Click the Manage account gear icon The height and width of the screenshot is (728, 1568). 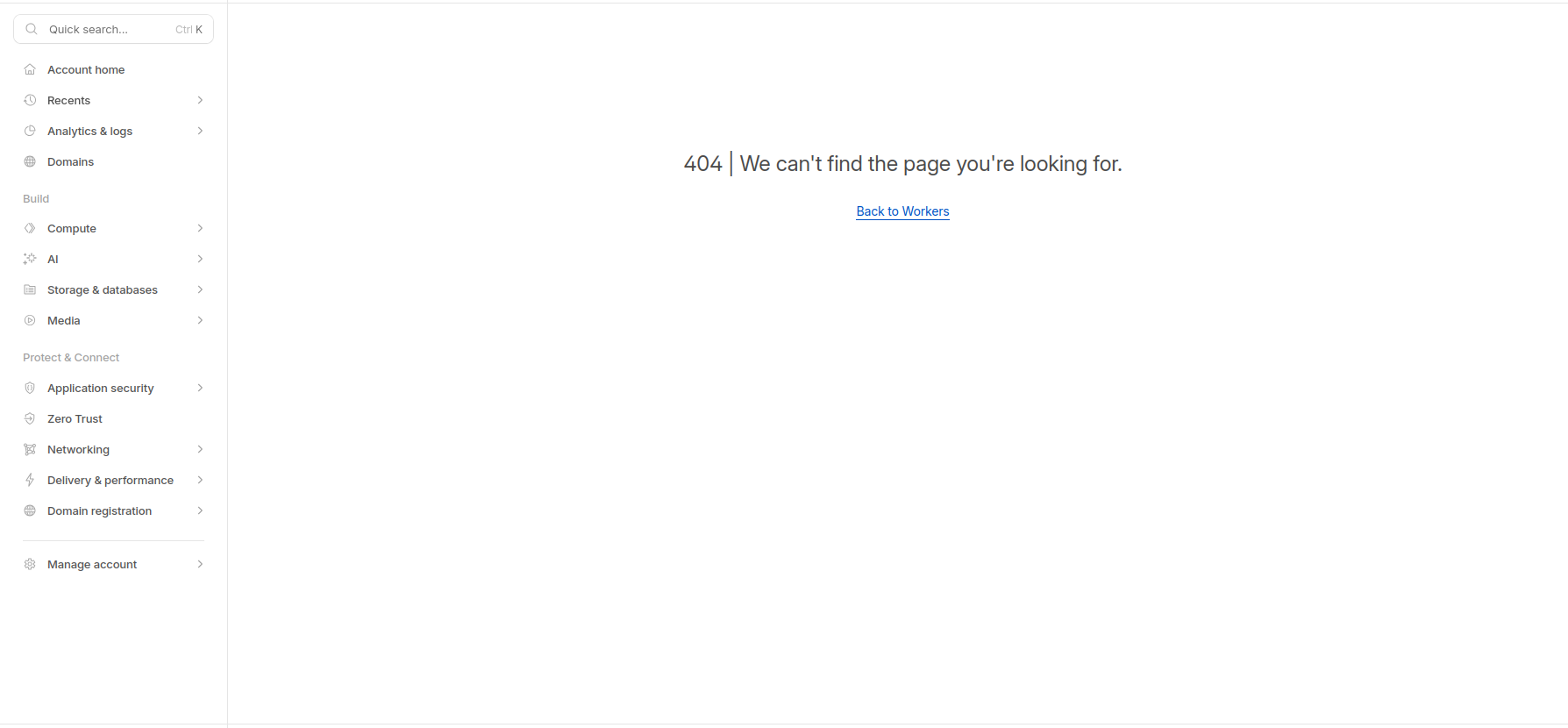pyautogui.click(x=30, y=565)
